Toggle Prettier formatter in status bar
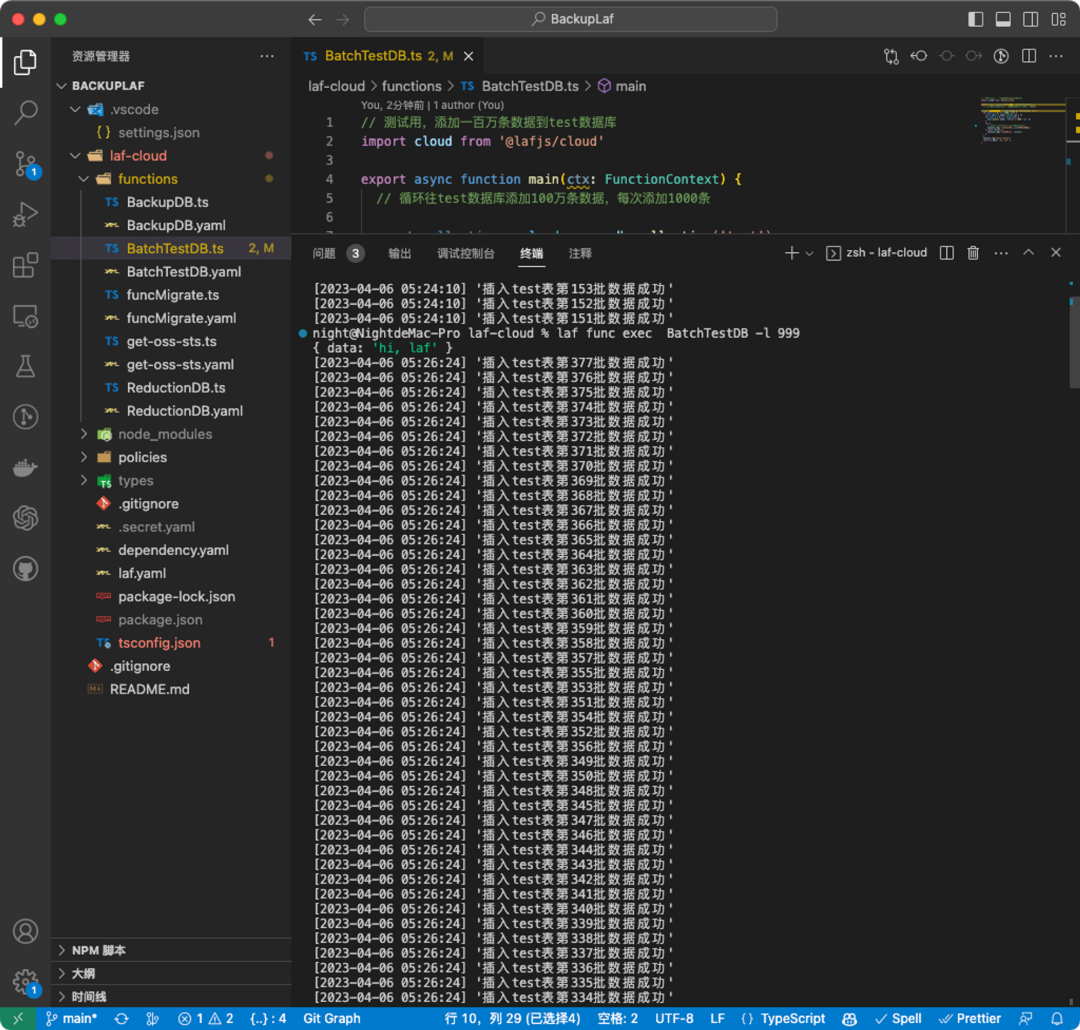The image size is (1080, 1030). (x=969, y=1018)
